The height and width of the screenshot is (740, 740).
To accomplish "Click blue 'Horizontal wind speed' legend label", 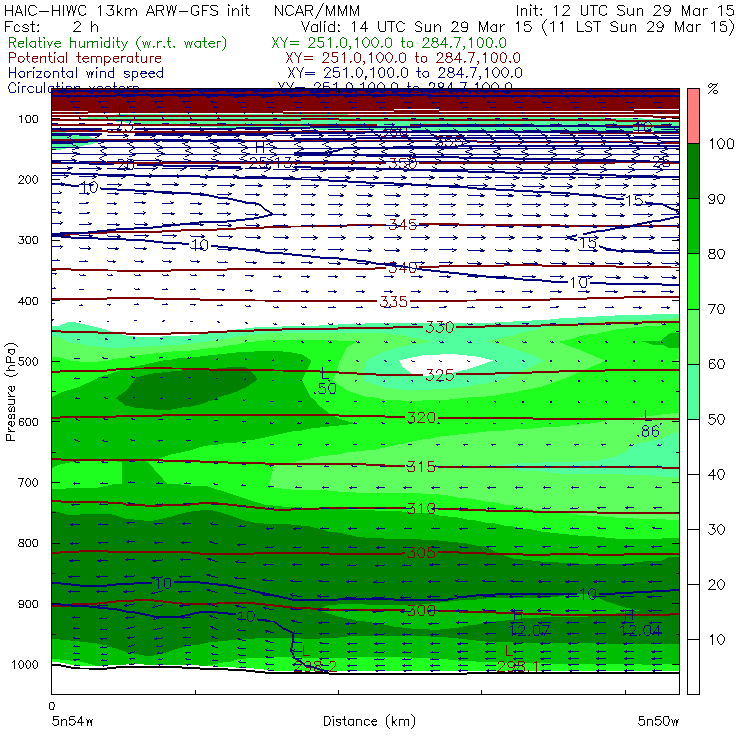I will (86, 73).
